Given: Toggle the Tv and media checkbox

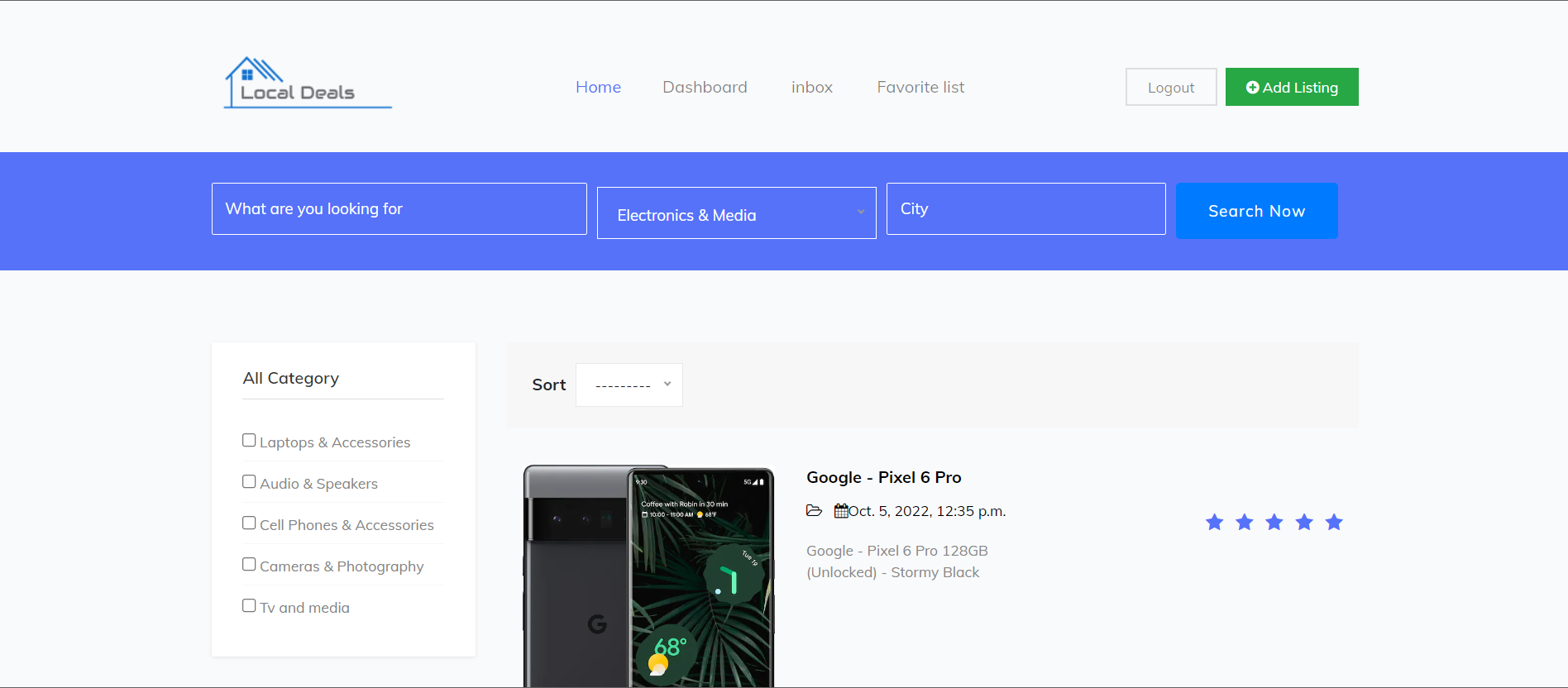Looking at the screenshot, I should coord(249,605).
